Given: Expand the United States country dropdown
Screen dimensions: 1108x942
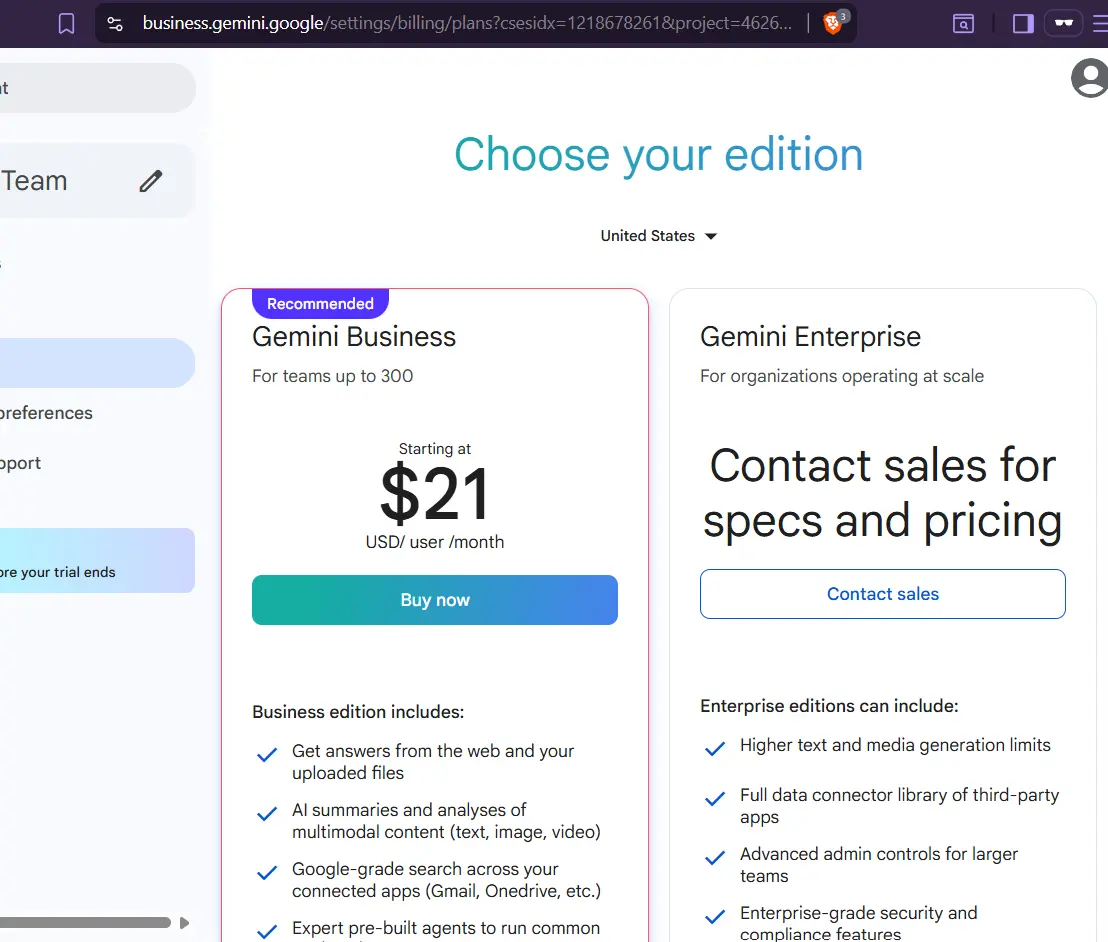Looking at the screenshot, I should coord(658,236).
